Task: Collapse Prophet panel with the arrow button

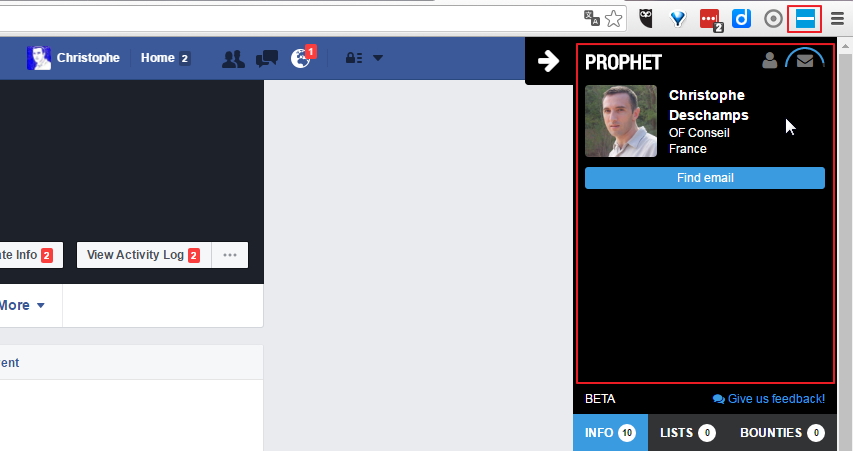Action: click(548, 60)
